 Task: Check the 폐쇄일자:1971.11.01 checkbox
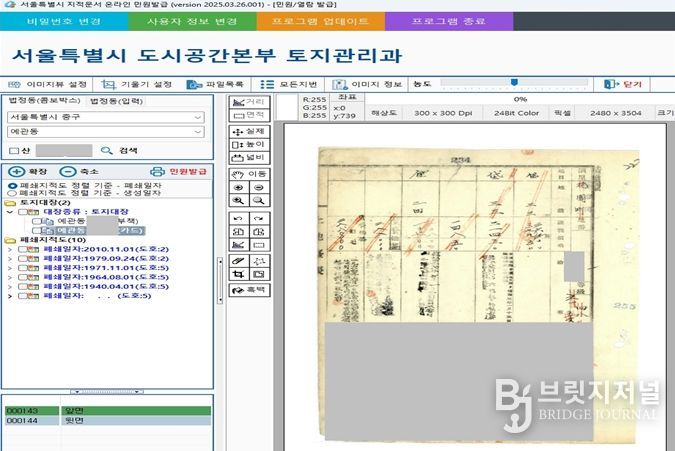22,268
